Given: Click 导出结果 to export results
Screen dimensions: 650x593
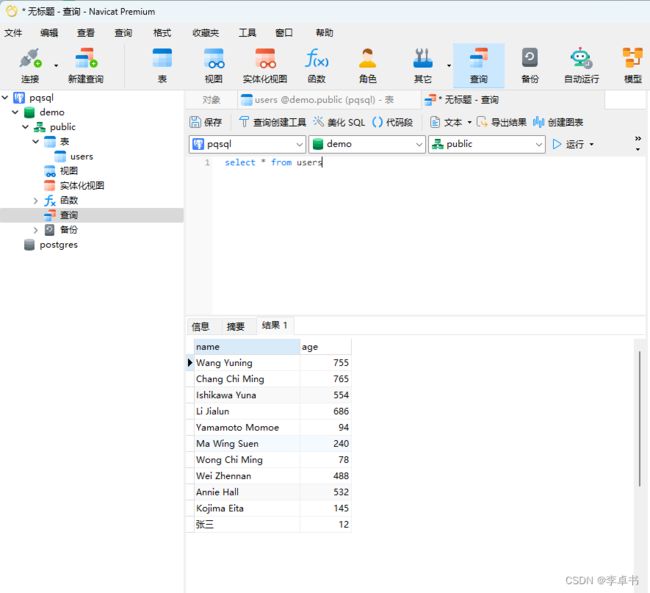Looking at the screenshot, I should [x=502, y=122].
